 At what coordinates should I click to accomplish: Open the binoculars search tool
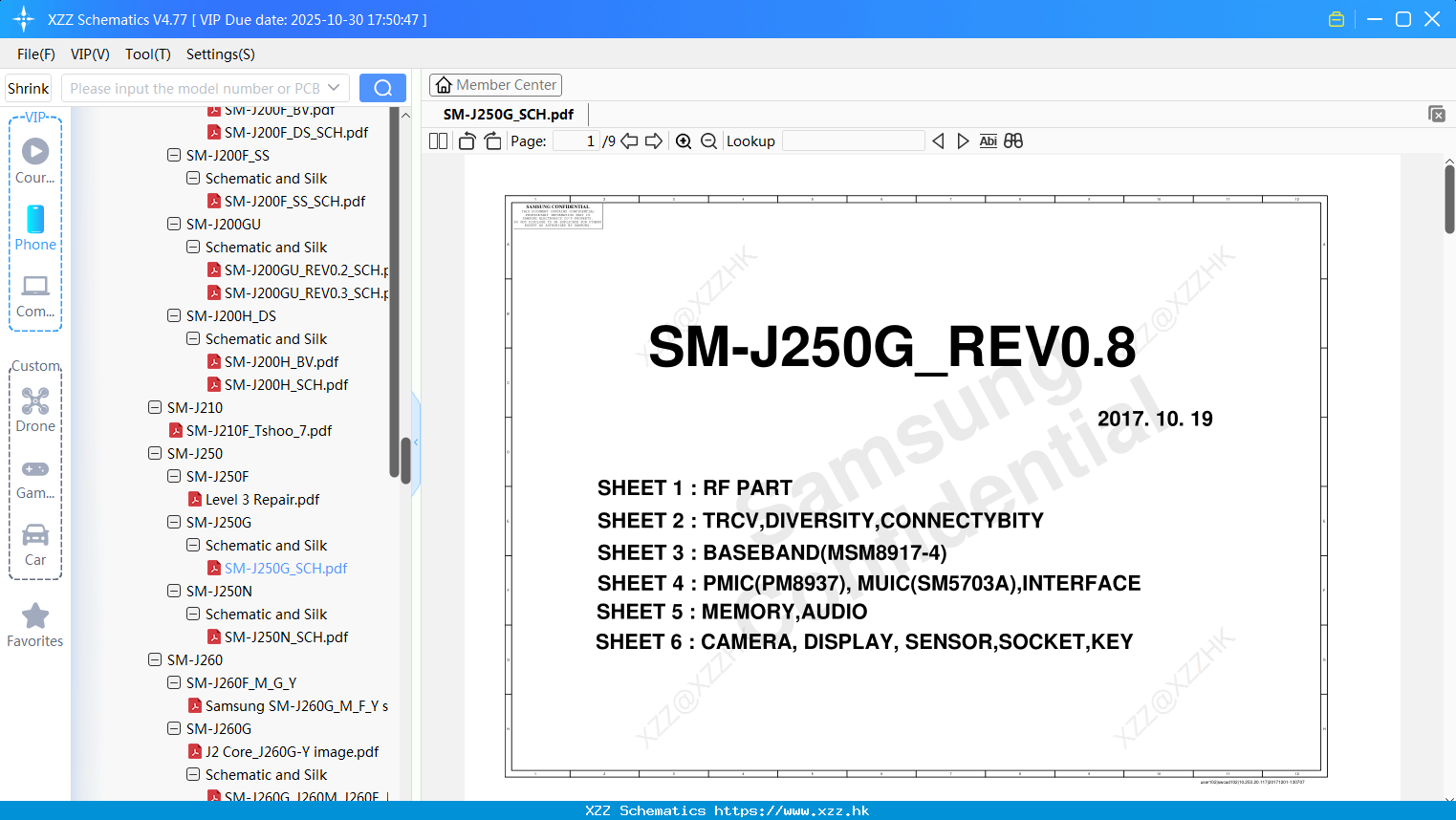tap(1013, 140)
